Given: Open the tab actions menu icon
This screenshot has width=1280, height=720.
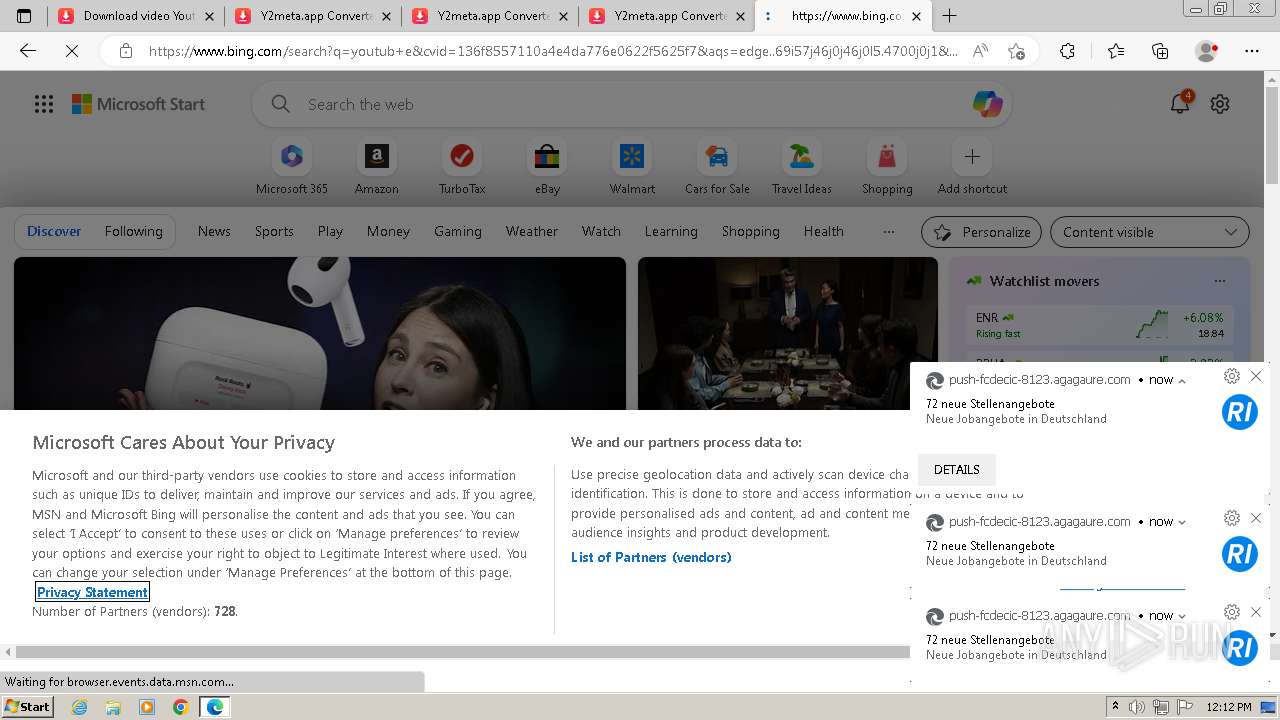Looking at the screenshot, I should coord(24,16).
